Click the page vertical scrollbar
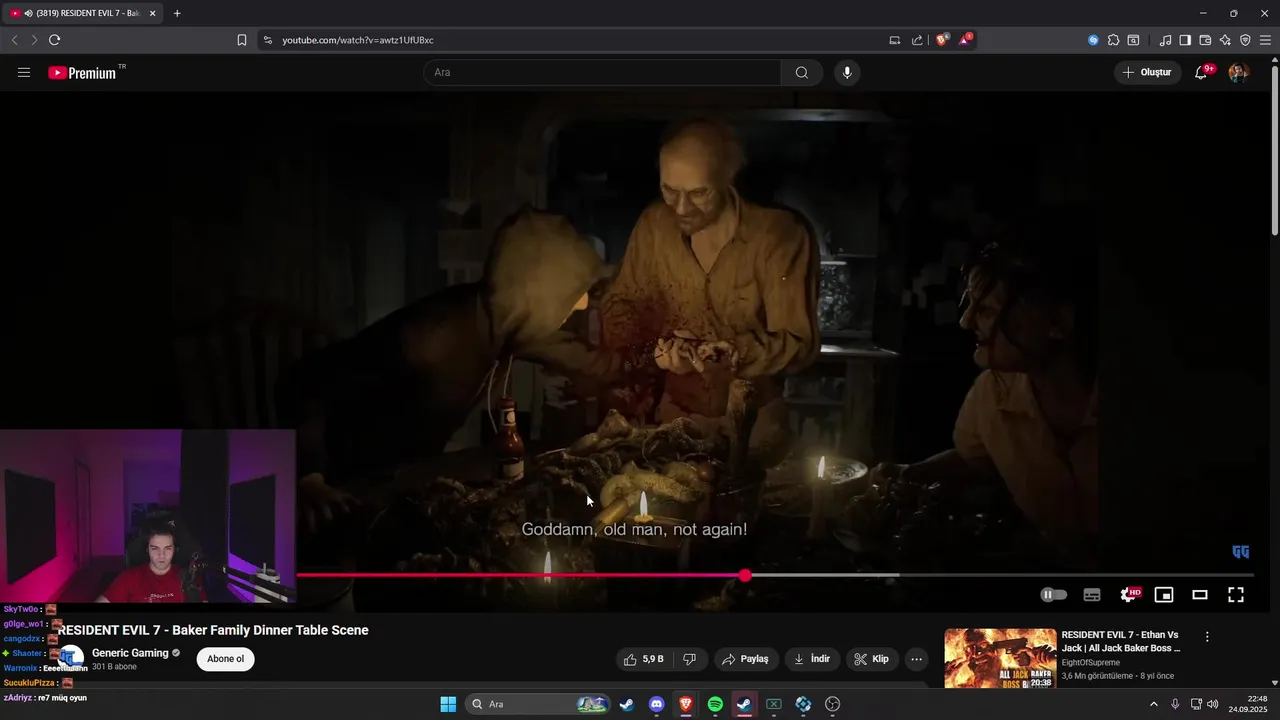 (x=1274, y=150)
